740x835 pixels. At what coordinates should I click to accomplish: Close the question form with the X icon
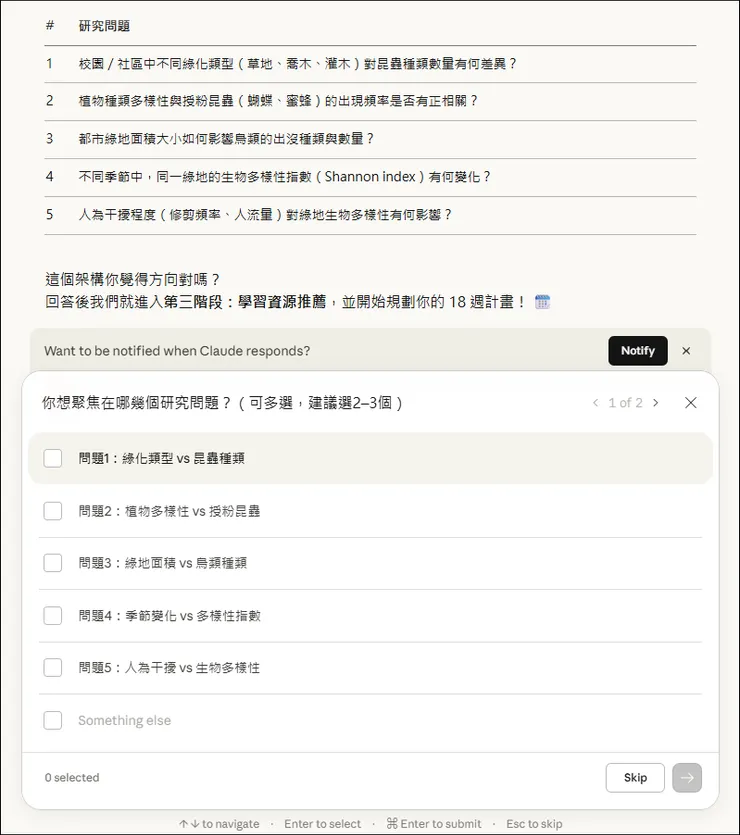[x=690, y=402]
